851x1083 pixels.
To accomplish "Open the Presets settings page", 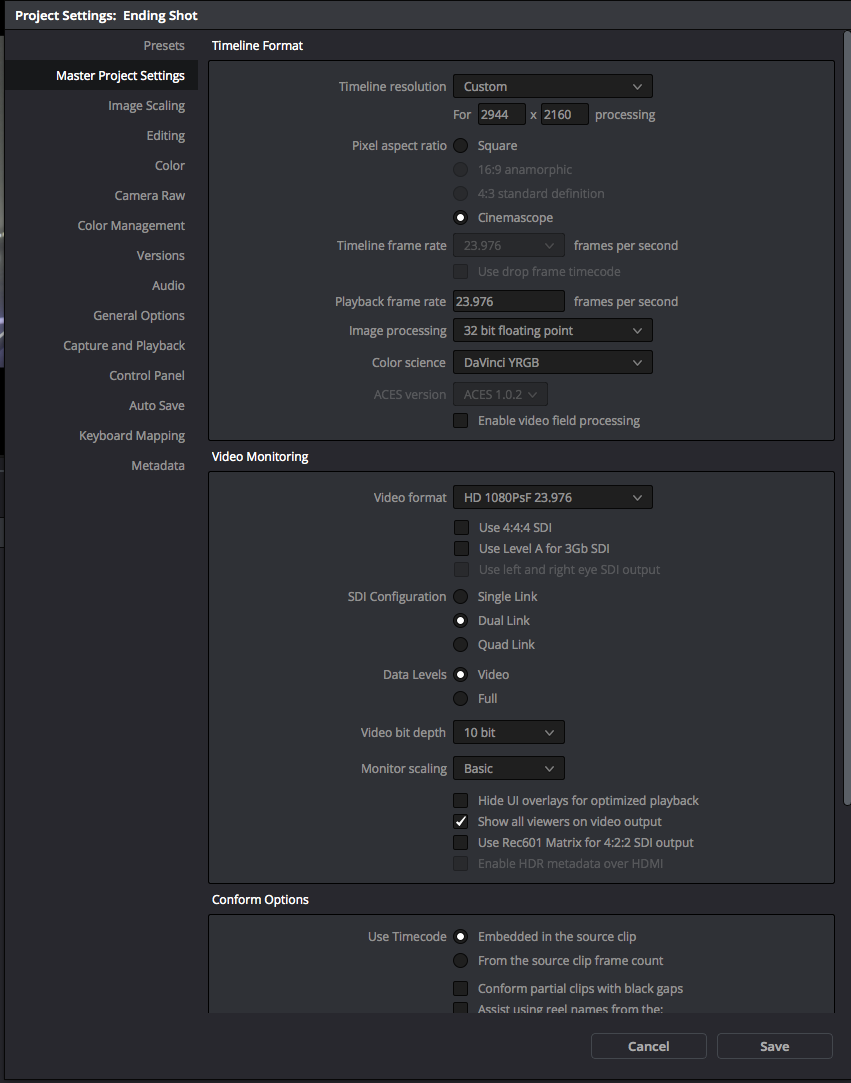I will coord(164,46).
